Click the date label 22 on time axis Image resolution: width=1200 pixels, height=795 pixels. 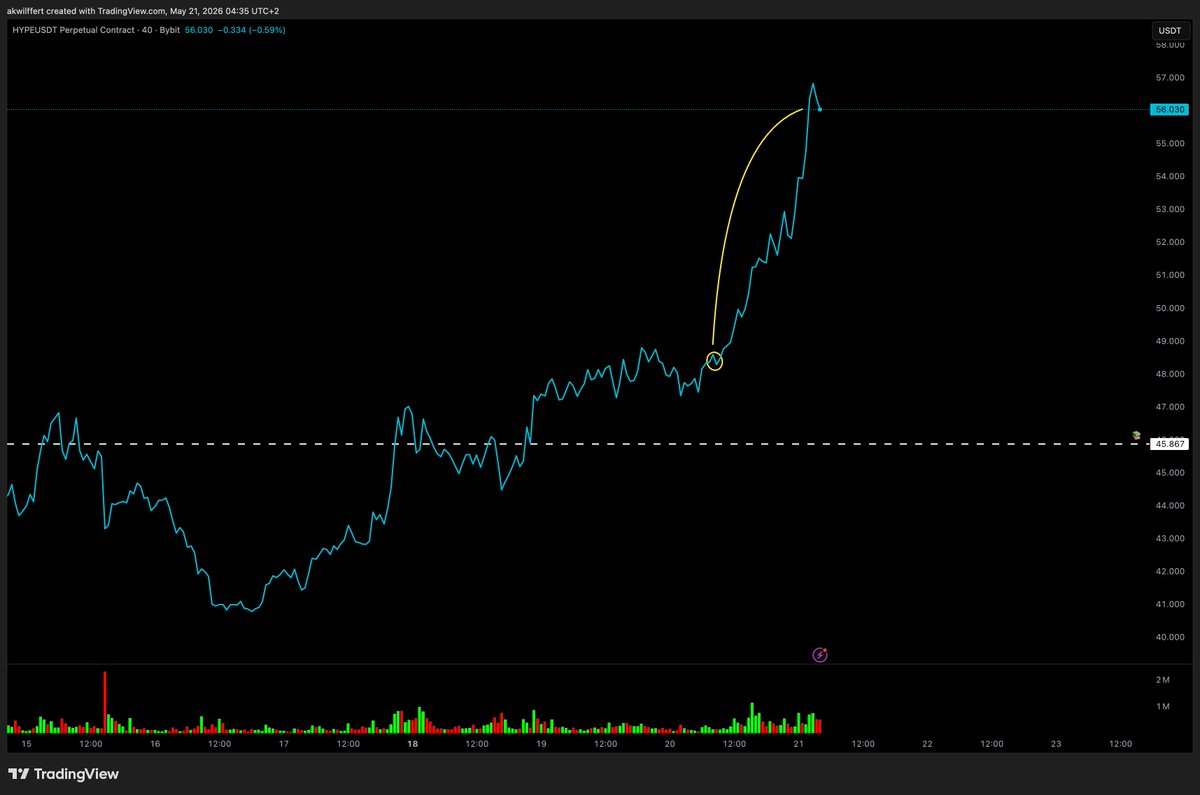coord(928,744)
